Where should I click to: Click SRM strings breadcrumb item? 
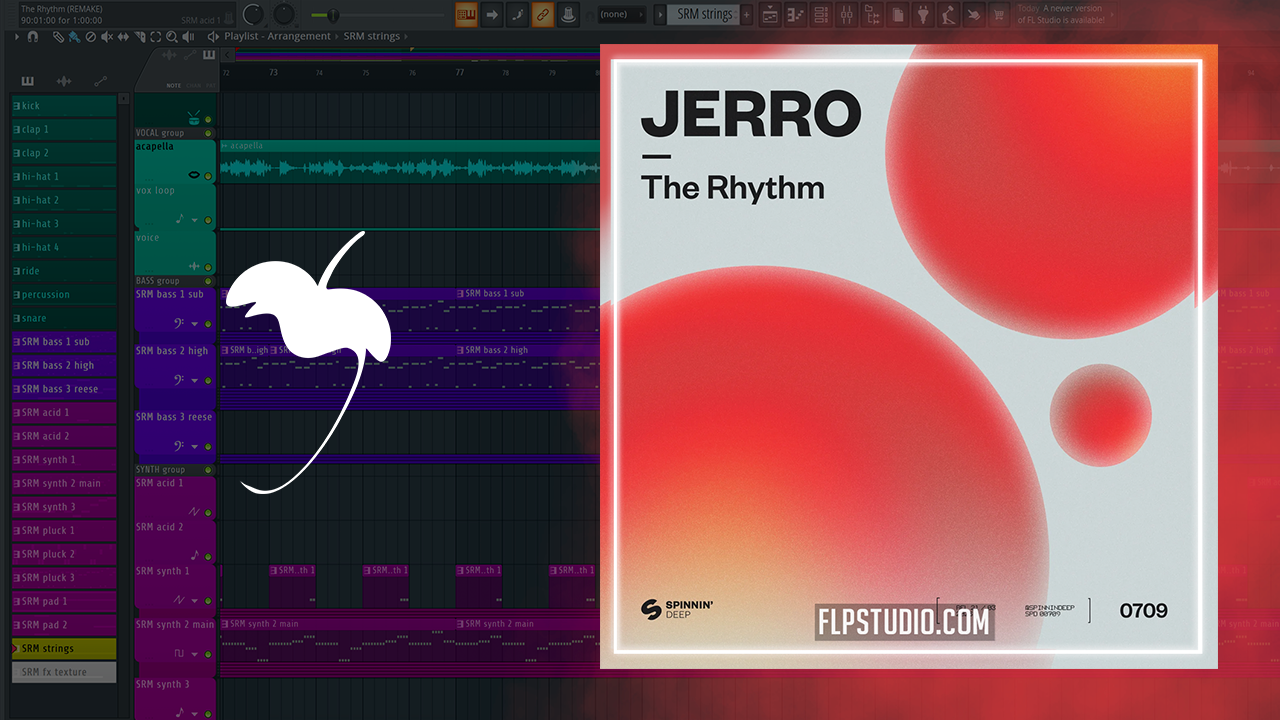point(372,36)
